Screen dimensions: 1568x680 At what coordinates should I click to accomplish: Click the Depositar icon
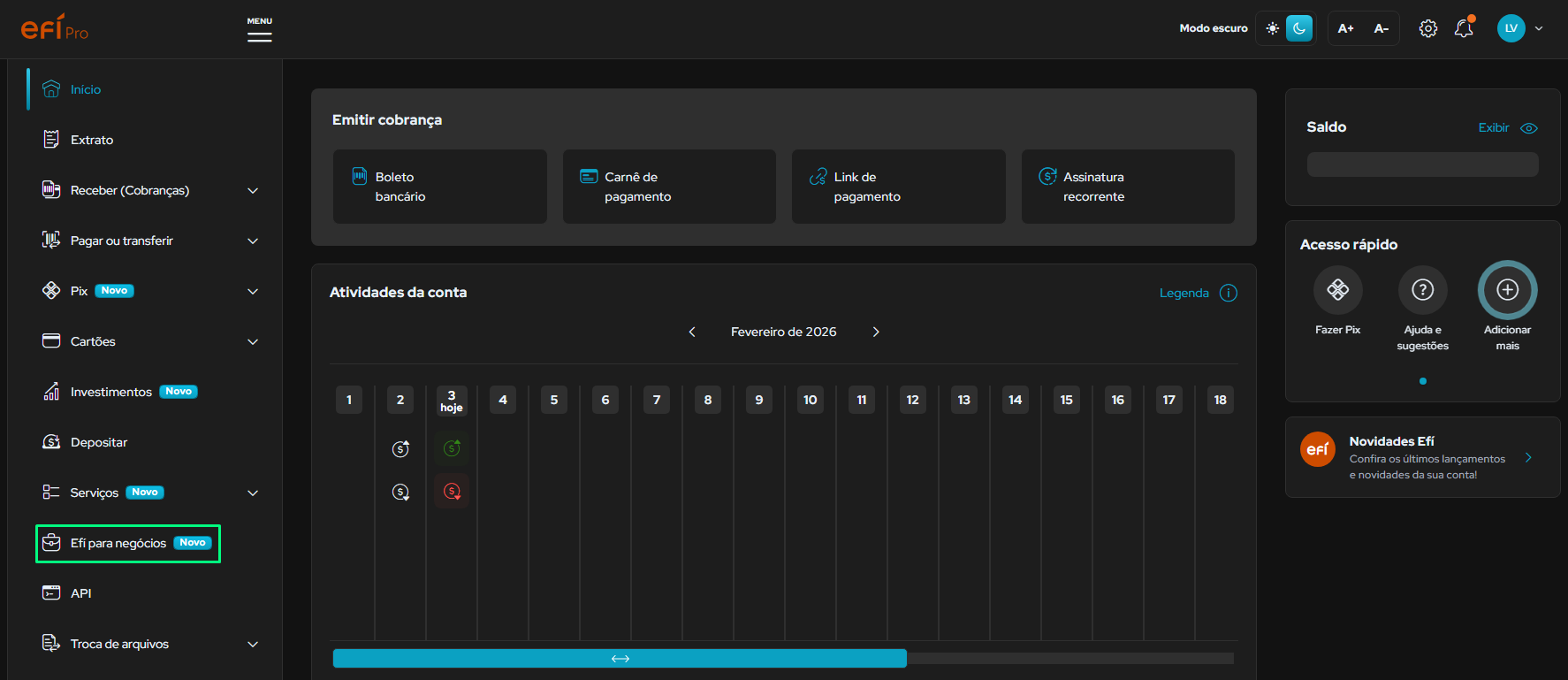[x=51, y=442]
